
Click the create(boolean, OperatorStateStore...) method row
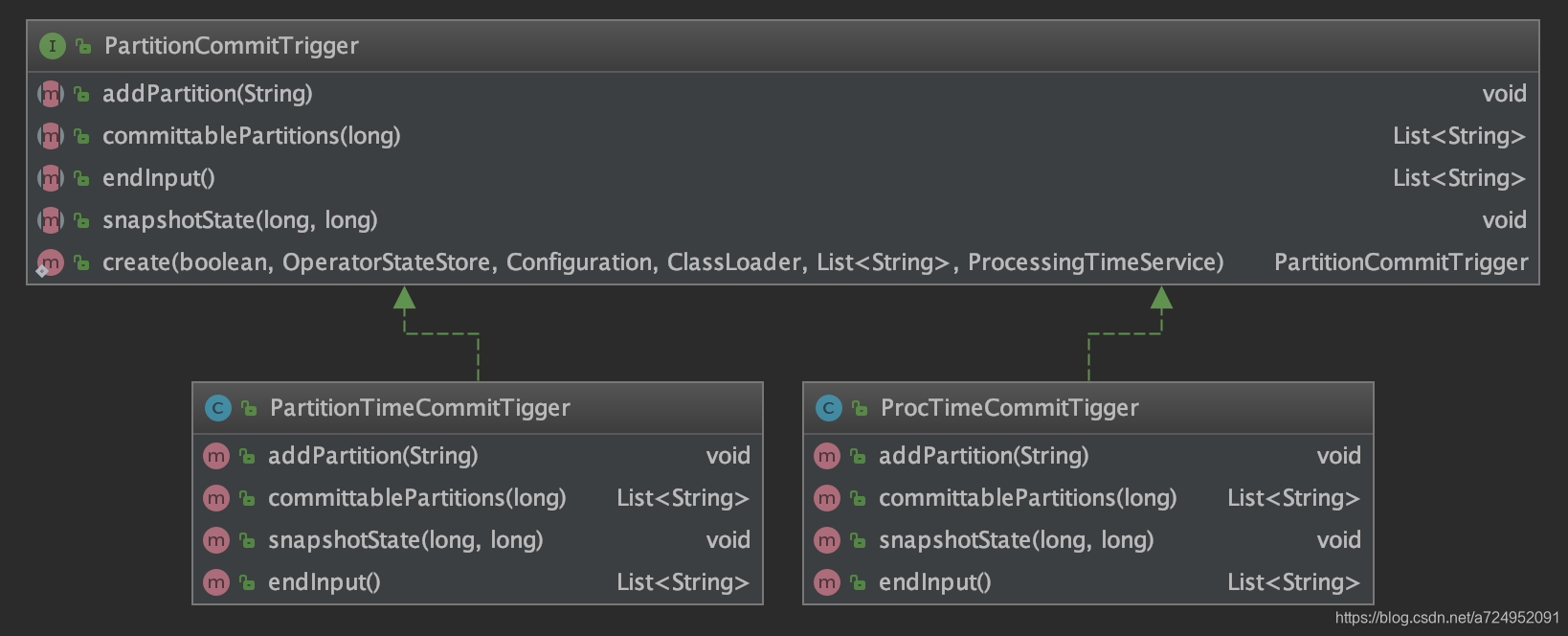coord(662,262)
